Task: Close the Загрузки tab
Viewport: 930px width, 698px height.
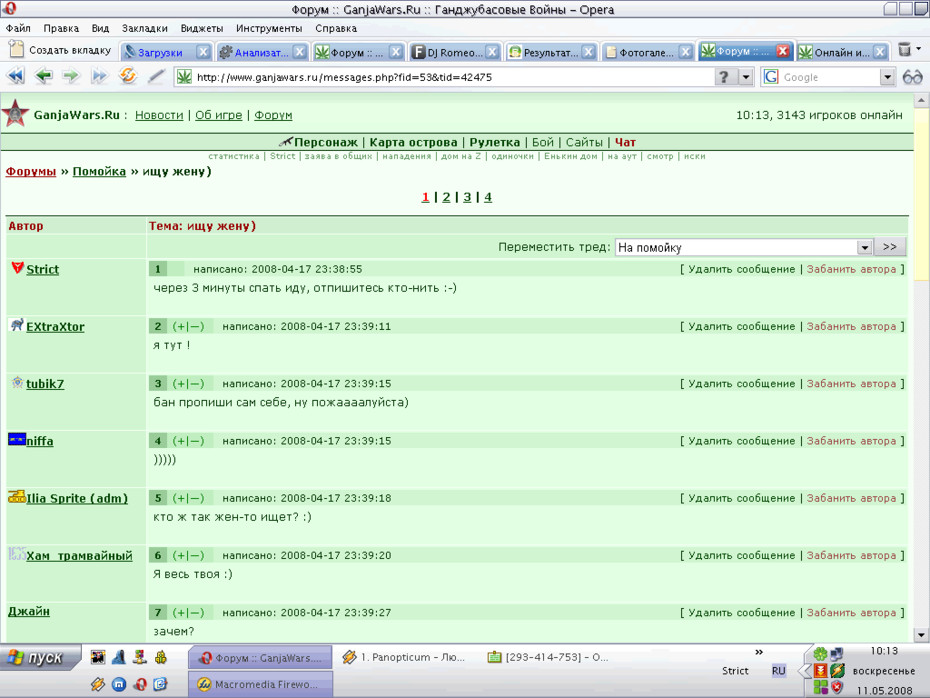Action: [203, 52]
